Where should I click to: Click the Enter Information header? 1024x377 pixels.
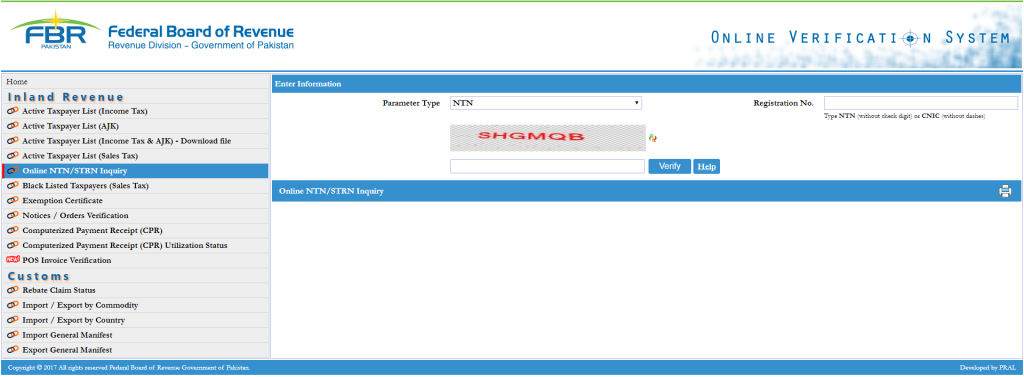click(x=308, y=84)
